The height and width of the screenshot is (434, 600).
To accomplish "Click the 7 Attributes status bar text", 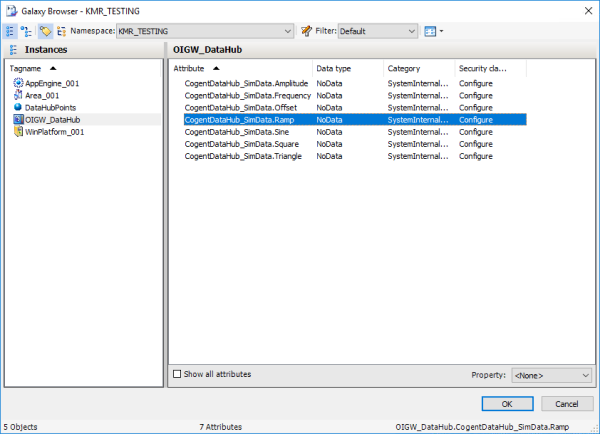I will tap(220, 427).
